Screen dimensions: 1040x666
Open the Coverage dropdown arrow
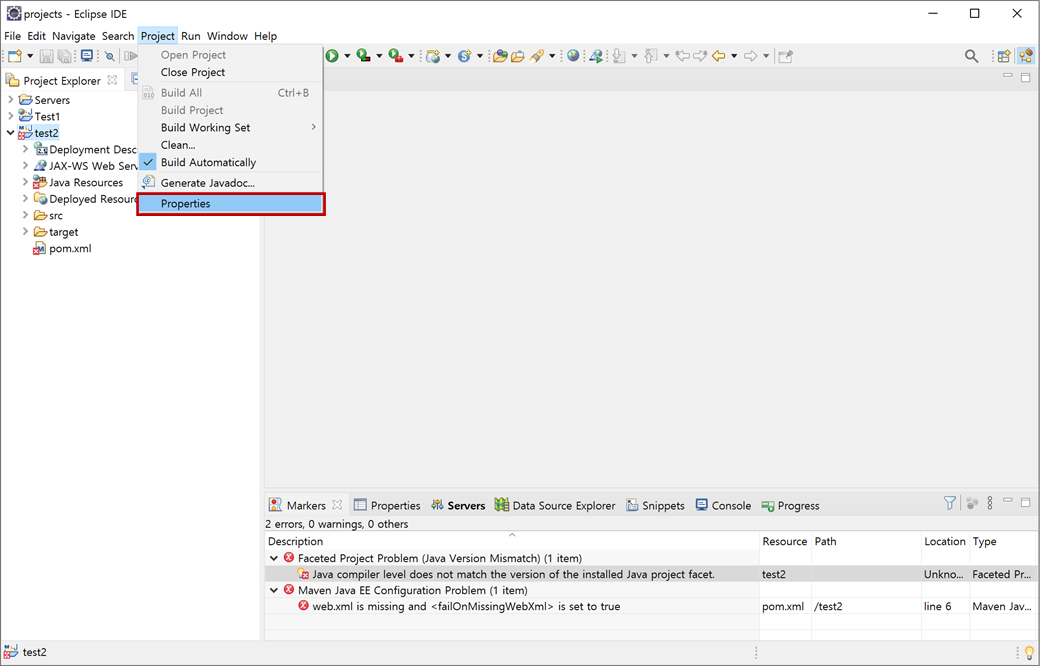coord(379,56)
